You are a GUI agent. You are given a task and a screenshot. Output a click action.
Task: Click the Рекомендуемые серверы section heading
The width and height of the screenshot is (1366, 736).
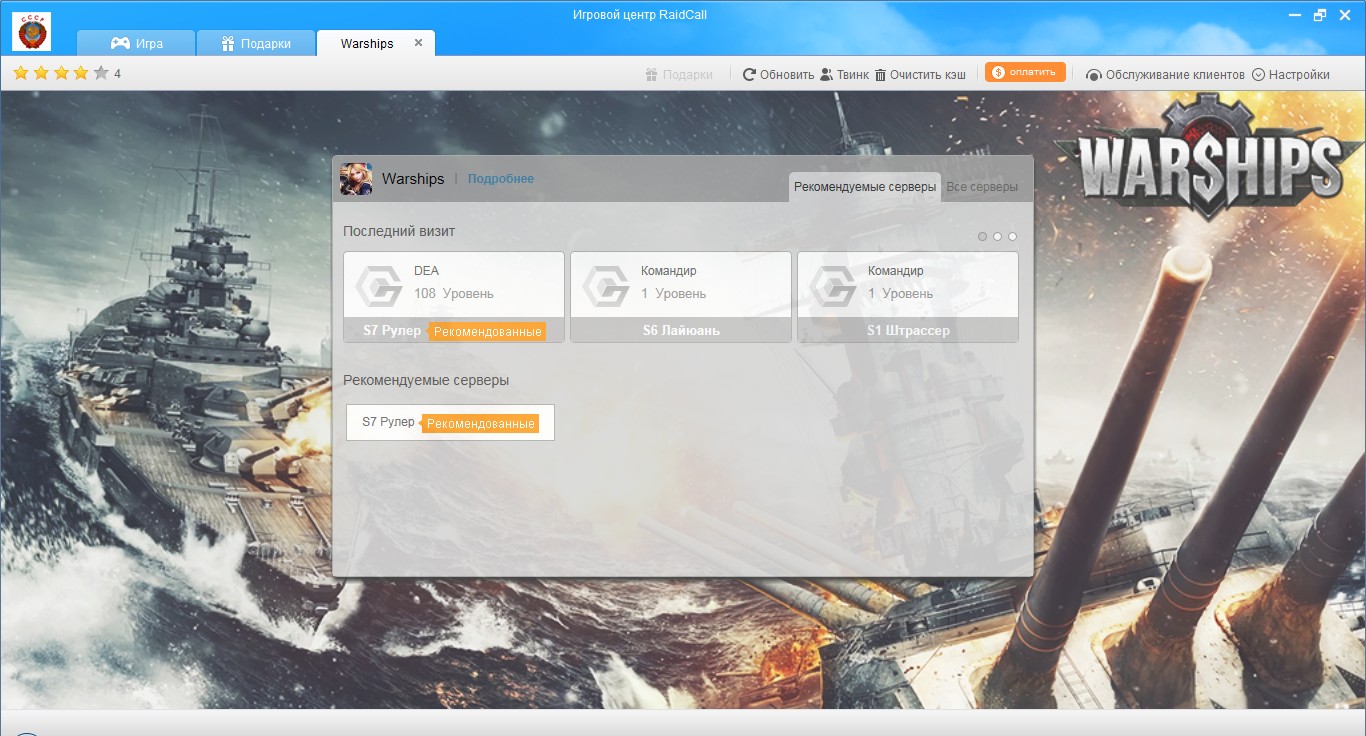(x=426, y=380)
